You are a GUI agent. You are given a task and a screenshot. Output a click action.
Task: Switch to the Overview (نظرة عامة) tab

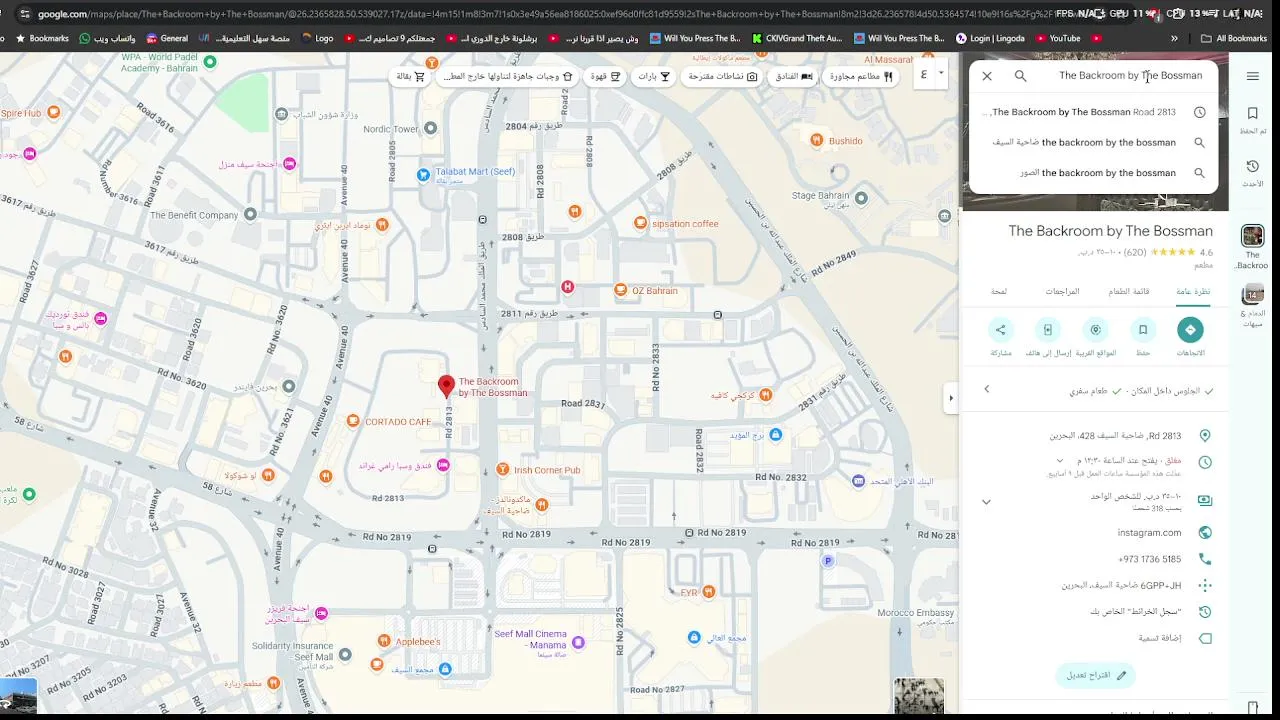pos(1193,292)
